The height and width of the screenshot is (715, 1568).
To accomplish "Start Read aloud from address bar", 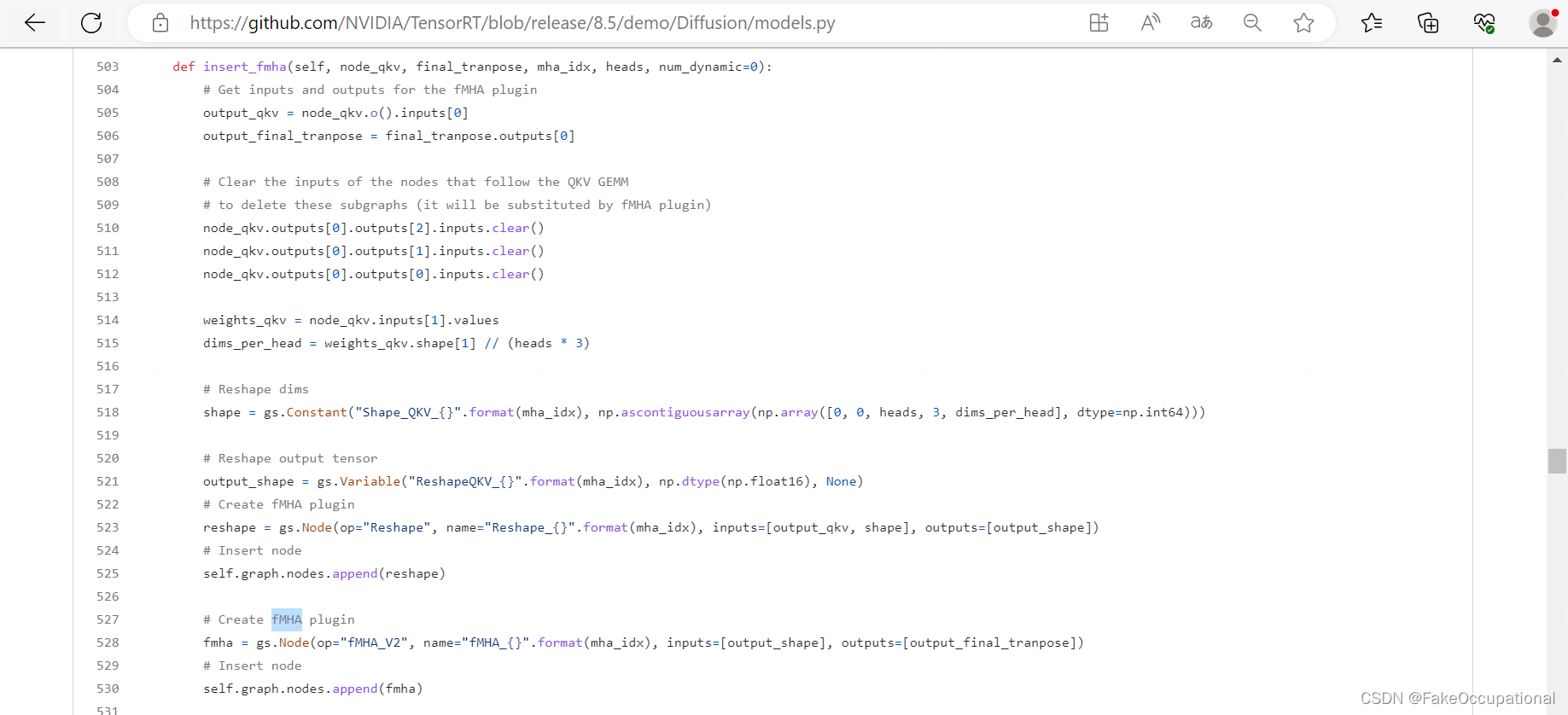I will pyautogui.click(x=1150, y=23).
